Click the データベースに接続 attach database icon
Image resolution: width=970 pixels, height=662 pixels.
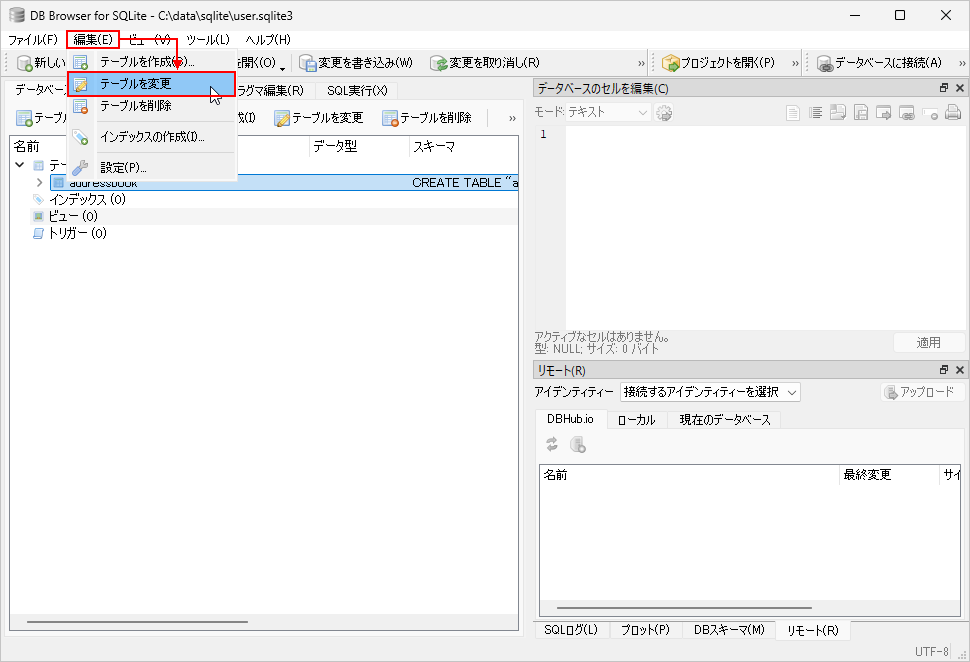point(825,63)
